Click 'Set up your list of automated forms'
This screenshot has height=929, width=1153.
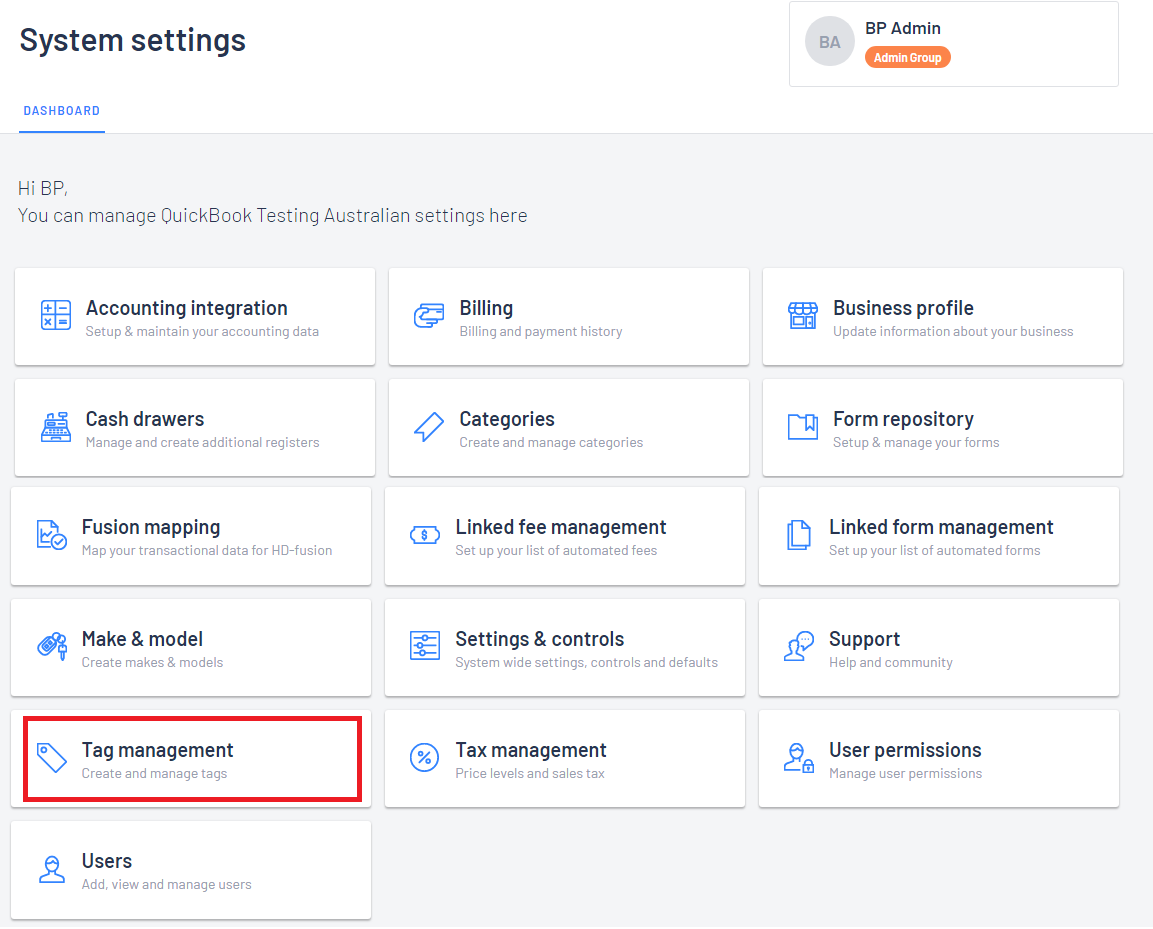[x=935, y=551]
